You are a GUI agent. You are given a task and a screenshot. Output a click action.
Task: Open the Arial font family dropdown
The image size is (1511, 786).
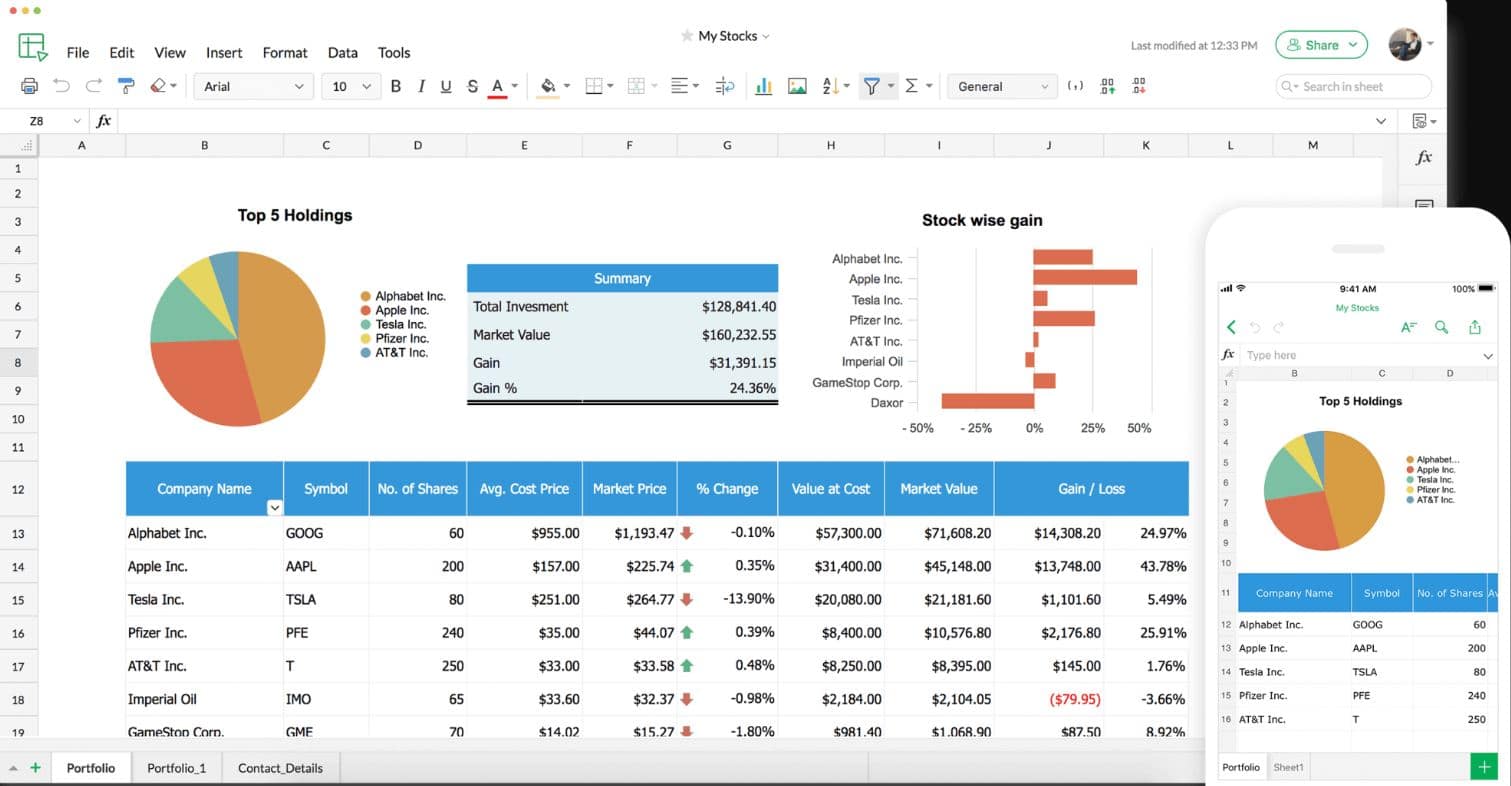(254, 86)
